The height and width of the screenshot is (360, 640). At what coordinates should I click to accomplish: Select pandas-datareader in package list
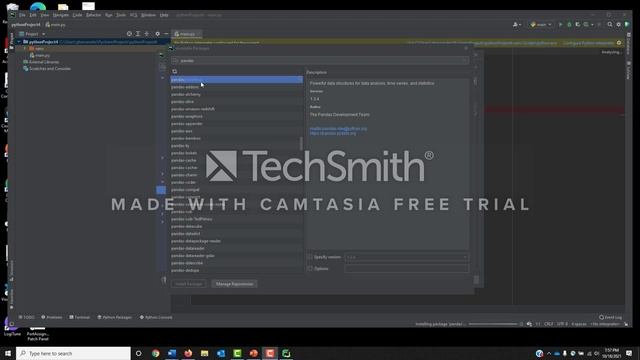[x=237, y=248]
